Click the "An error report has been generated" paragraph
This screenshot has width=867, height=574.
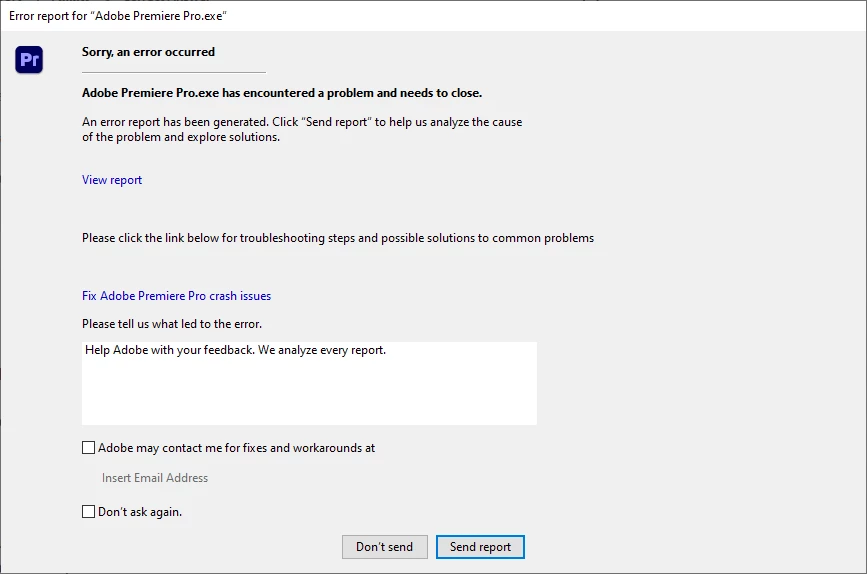[x=302, y=129]
